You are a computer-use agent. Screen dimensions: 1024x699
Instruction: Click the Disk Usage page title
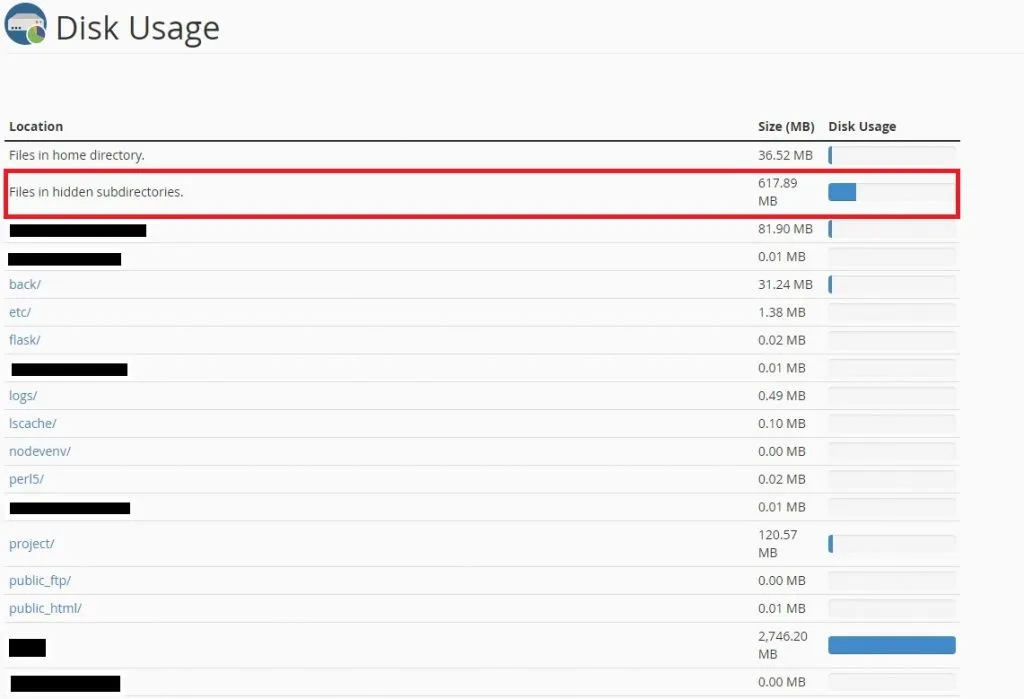point(137,28)
